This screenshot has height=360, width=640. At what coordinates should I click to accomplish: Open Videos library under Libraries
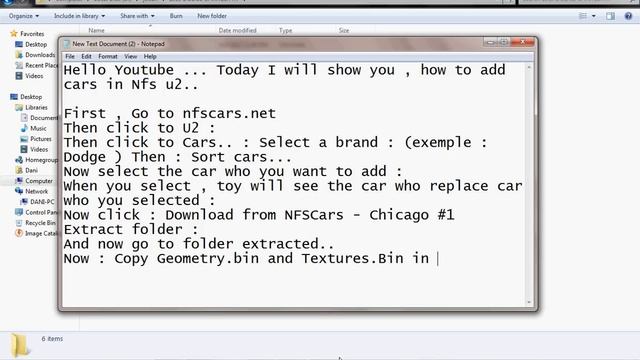(x=39, y=150)
